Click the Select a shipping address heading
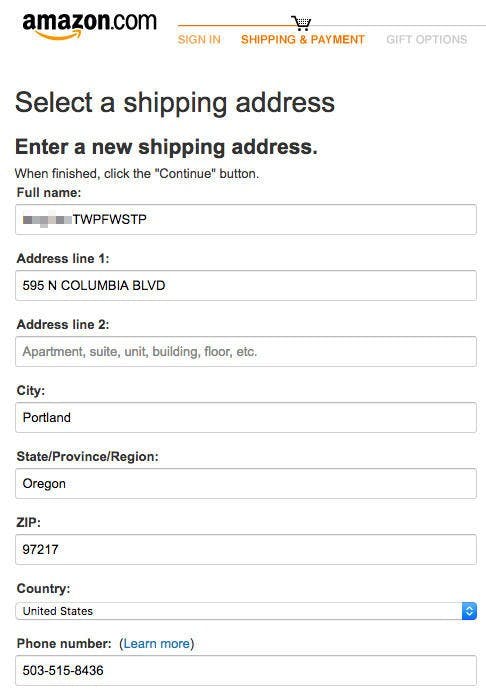The width and height of the screenshot is (486, 698). pyautogui.click(x=174, y=103)
